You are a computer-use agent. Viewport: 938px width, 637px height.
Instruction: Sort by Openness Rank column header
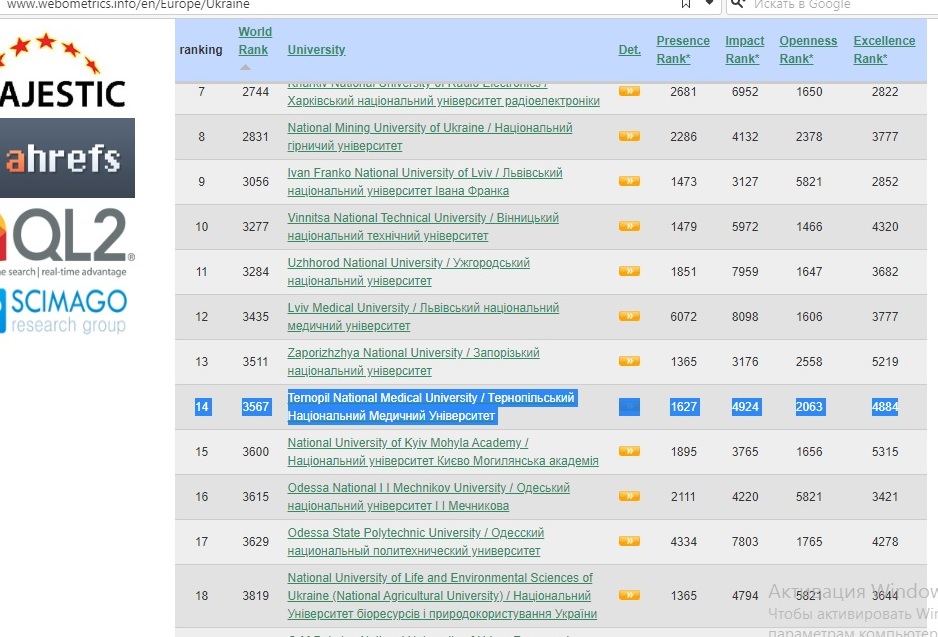(808, 49)
